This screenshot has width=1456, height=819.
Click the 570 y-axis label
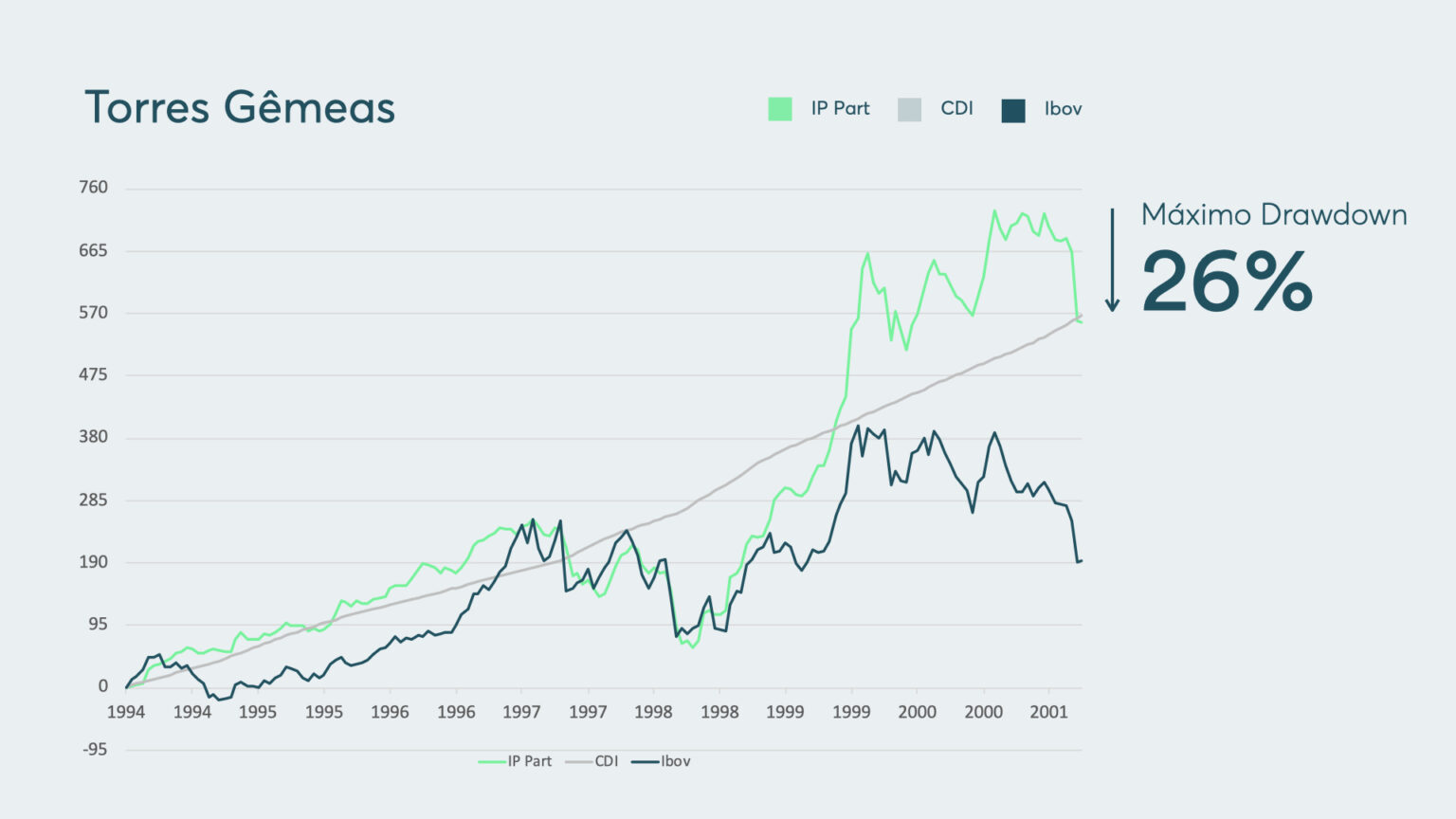pyautogui.click(x=93, y=313)
